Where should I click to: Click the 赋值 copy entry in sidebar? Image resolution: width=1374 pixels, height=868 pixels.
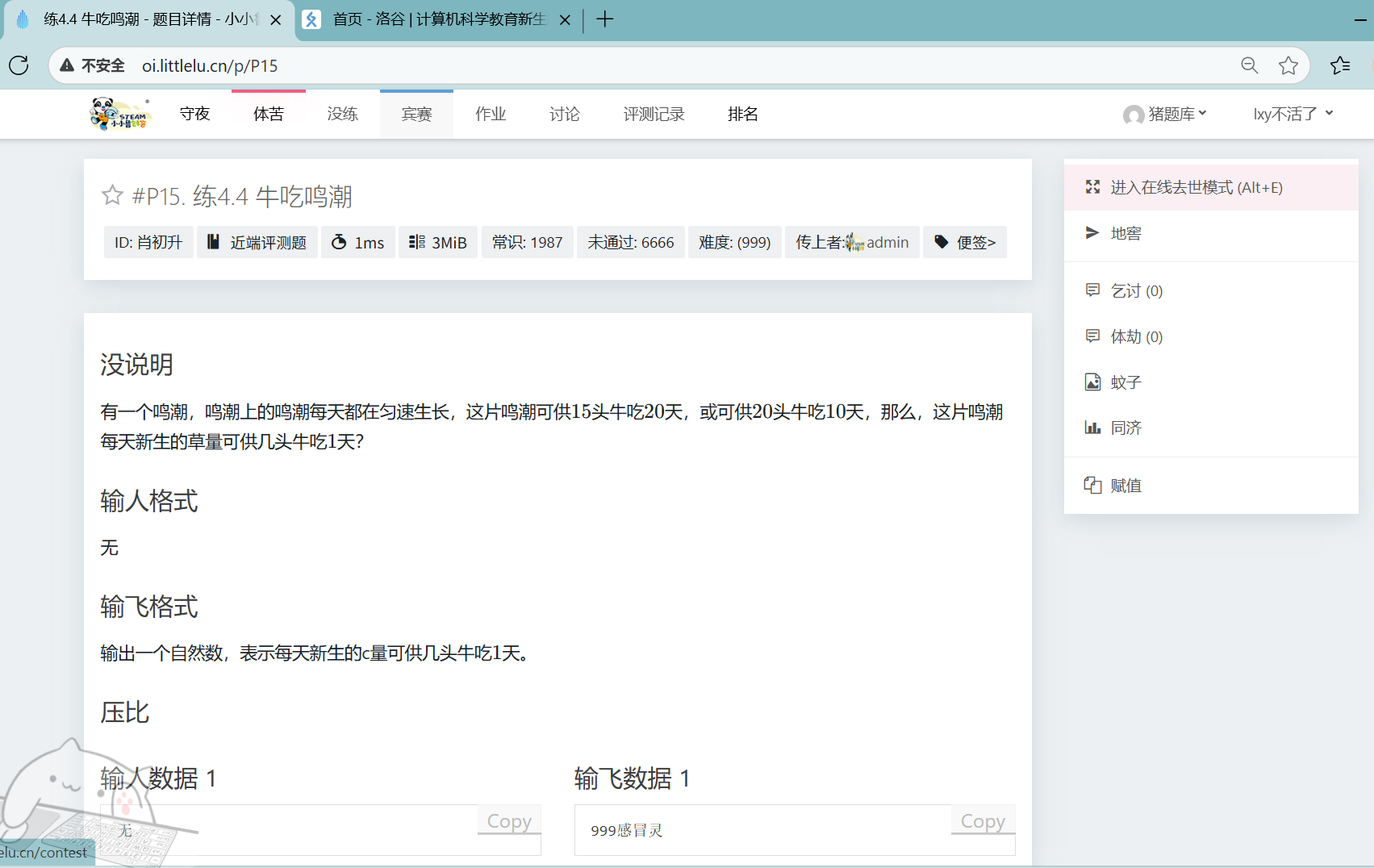pyautogui.click(x=1126, y=485)
